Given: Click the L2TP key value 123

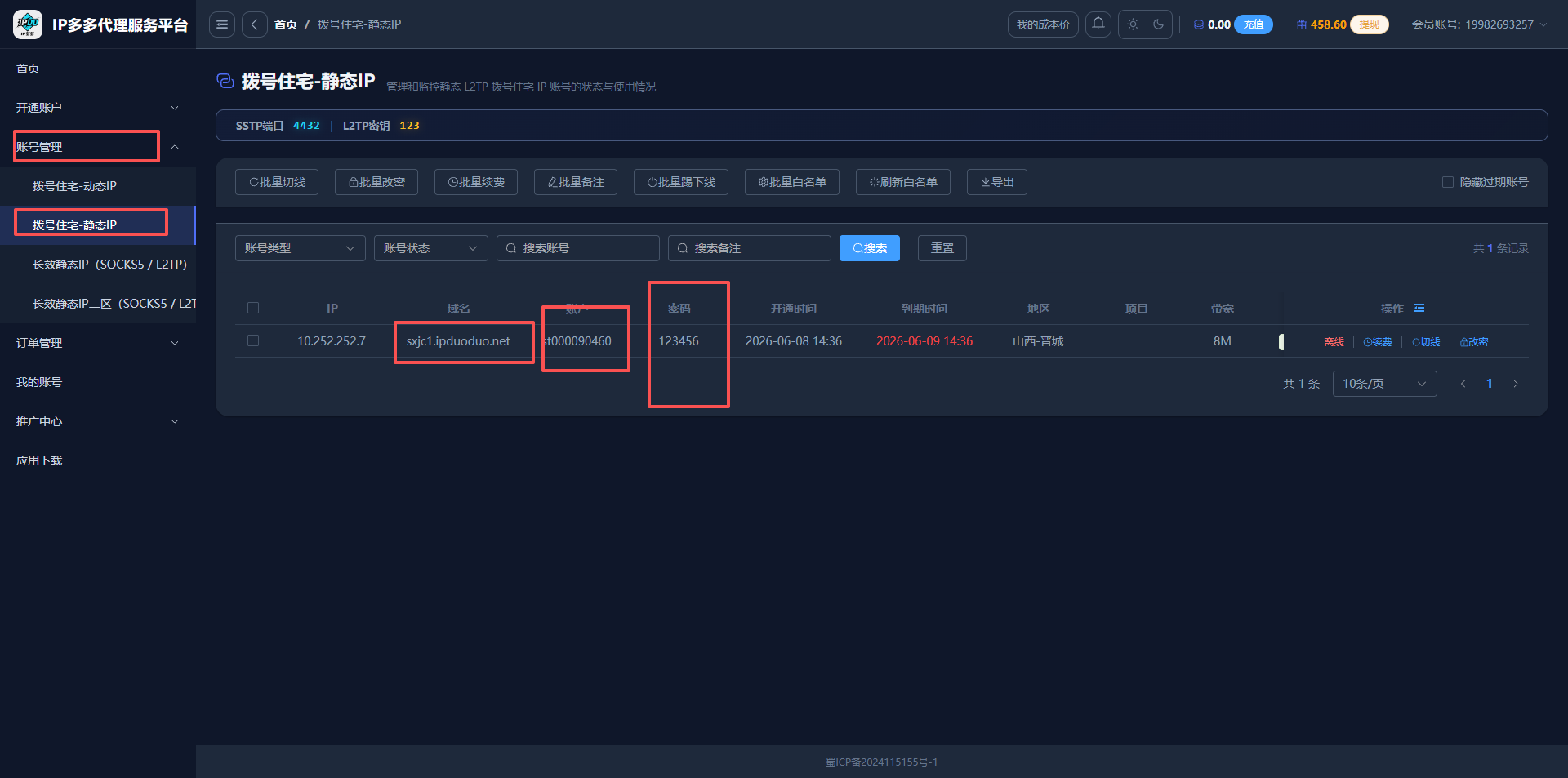Looking at the screenshot, I should [409, 126].
